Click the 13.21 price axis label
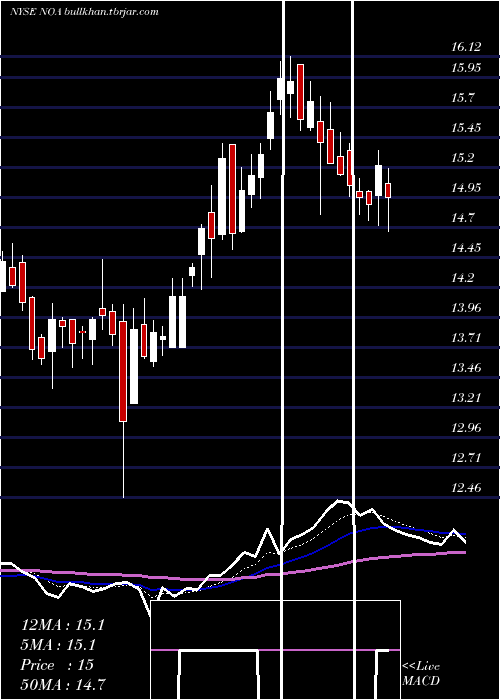Screen dimensions: 500x700 467,398
